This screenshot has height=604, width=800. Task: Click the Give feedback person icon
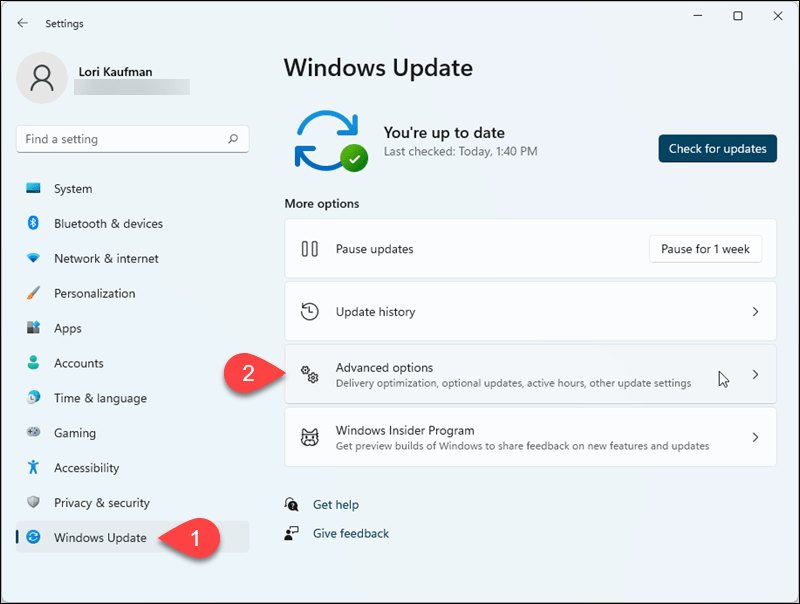(291, 533)
